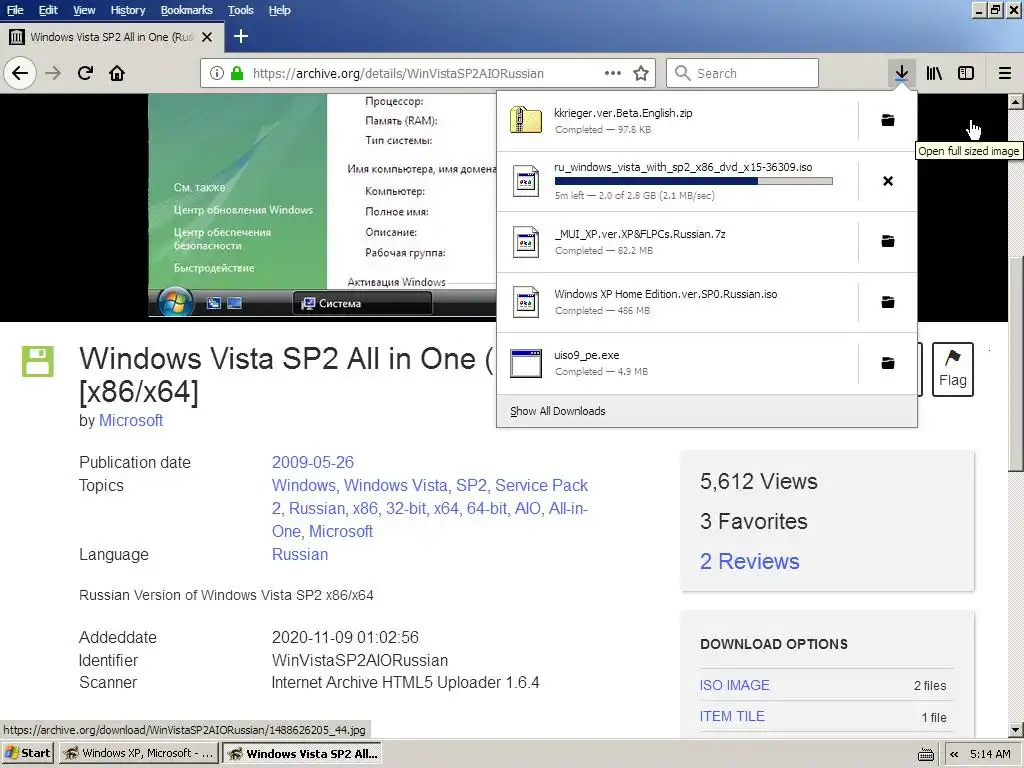The width and height of the screenshot is (1024, 768).
Task: Open the File menu
Action: pos(15,10)
